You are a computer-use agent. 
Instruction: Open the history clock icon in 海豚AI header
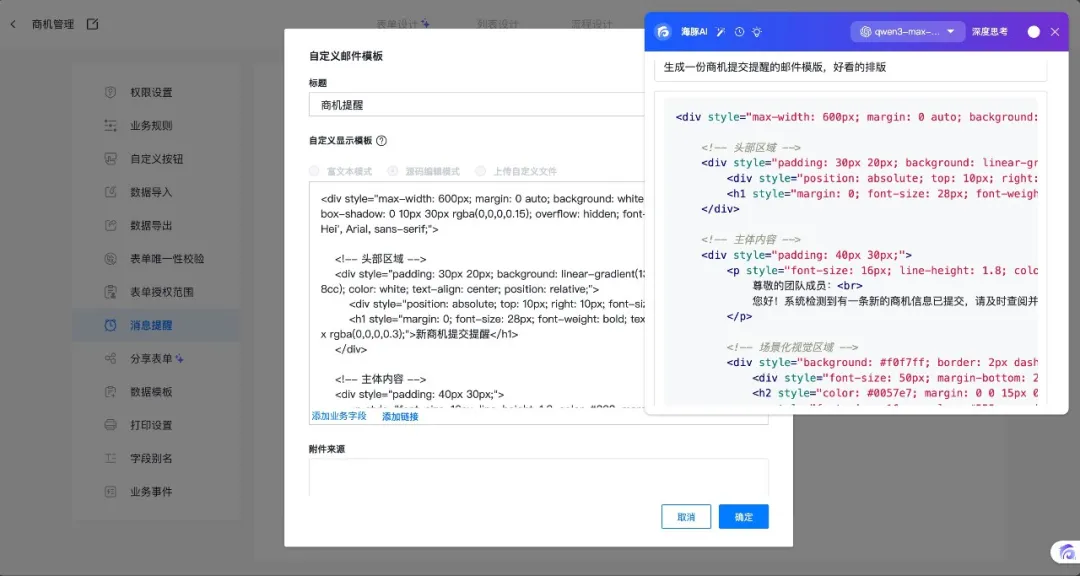point(739,32)
